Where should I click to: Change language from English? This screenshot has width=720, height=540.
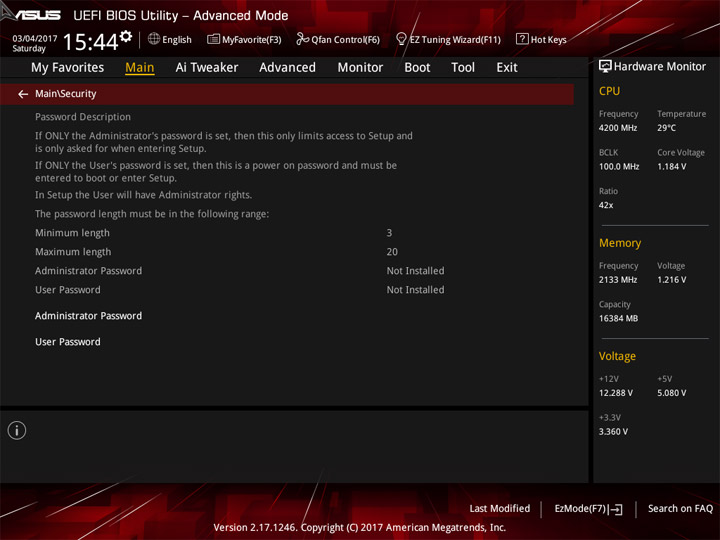coord(177,40)
